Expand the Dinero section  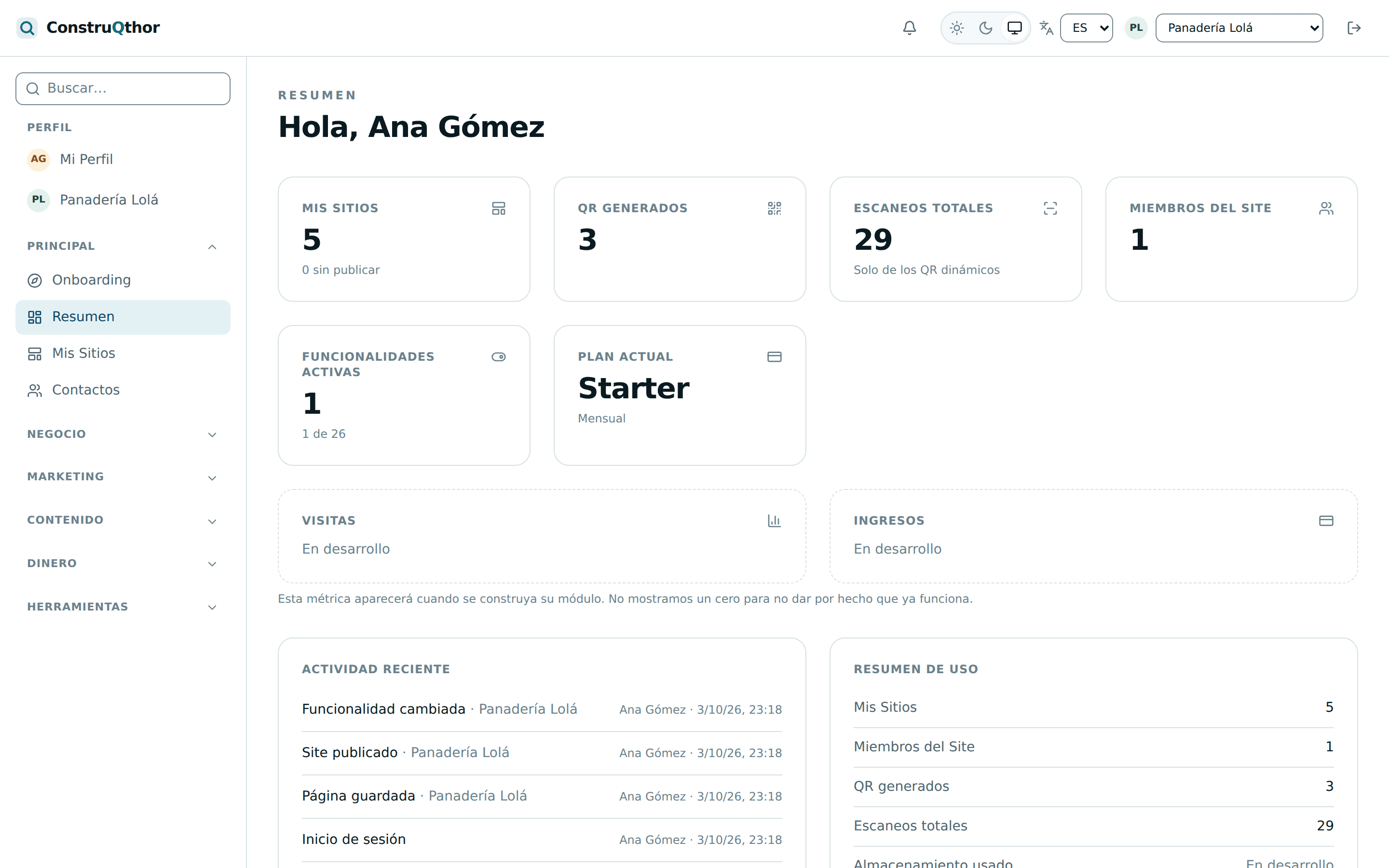pos(123,564)
